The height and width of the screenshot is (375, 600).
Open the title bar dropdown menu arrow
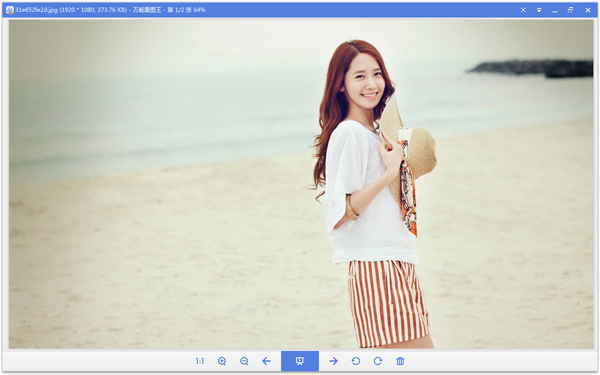pos(539,10)
